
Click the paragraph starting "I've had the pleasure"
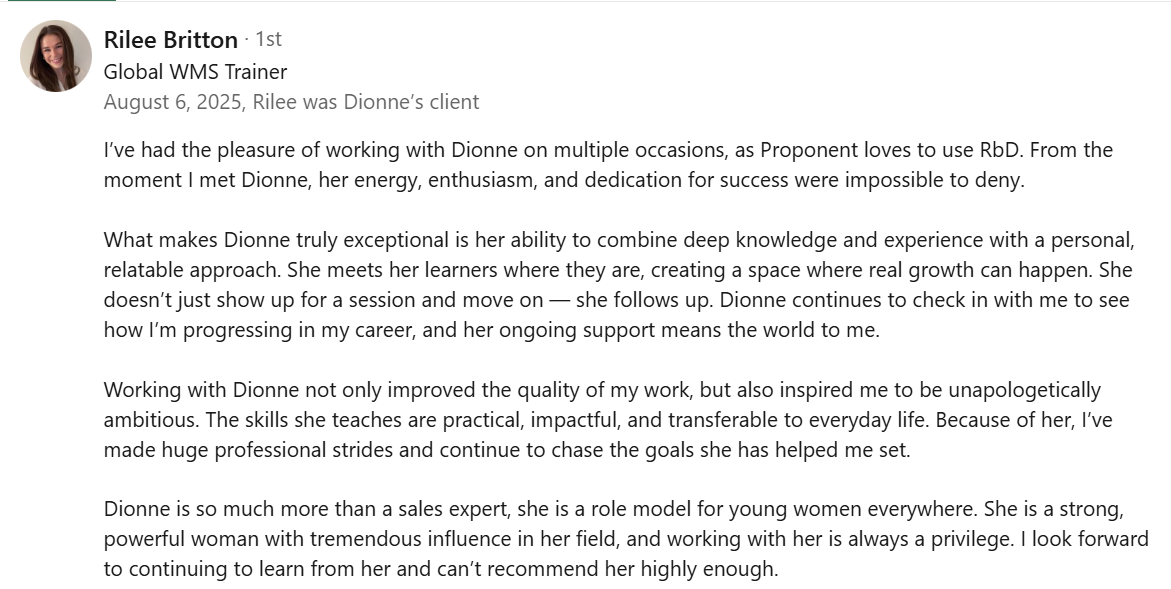(x=608, y=165)
